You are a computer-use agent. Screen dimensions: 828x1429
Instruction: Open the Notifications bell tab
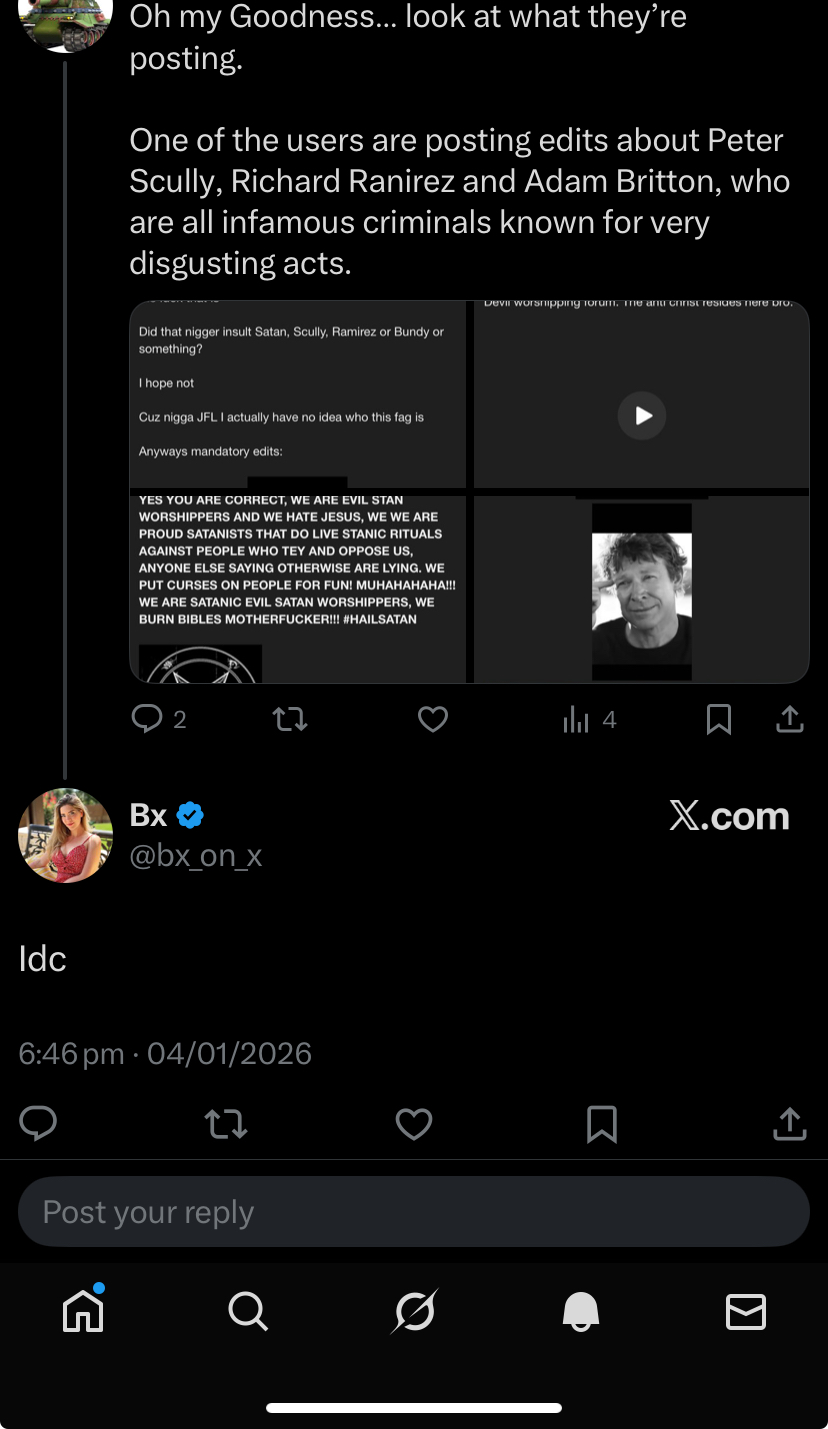(x=581, y=1310)
